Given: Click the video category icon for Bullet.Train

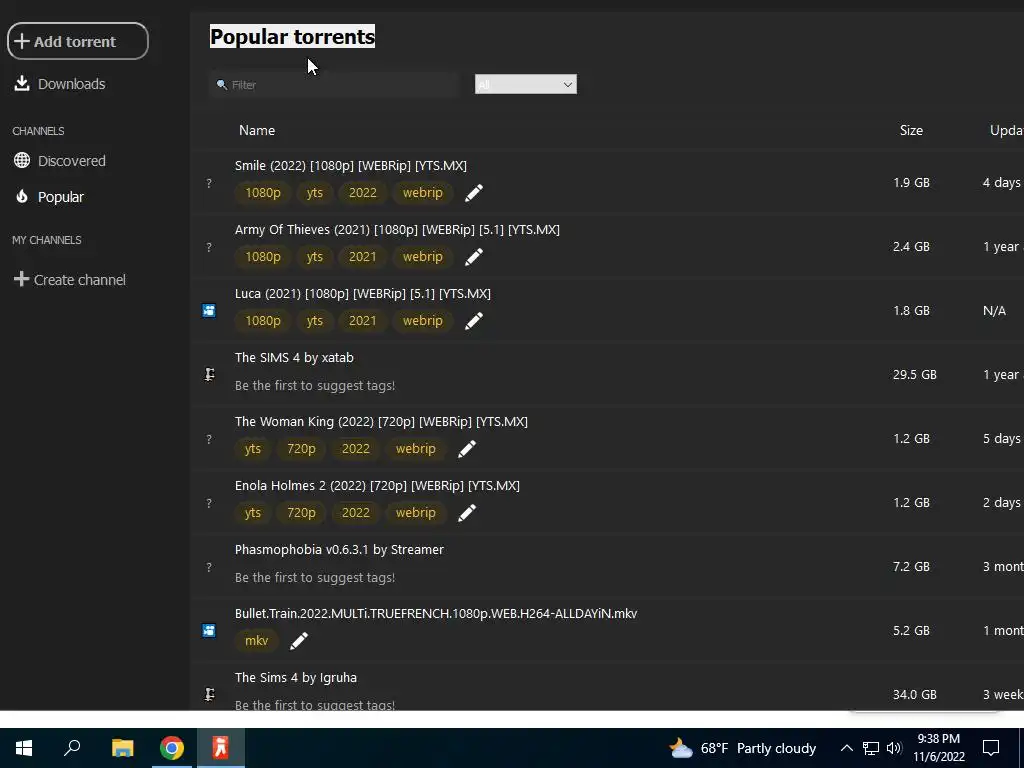Looking at the screenshot, I should click(x=209, y=631).
